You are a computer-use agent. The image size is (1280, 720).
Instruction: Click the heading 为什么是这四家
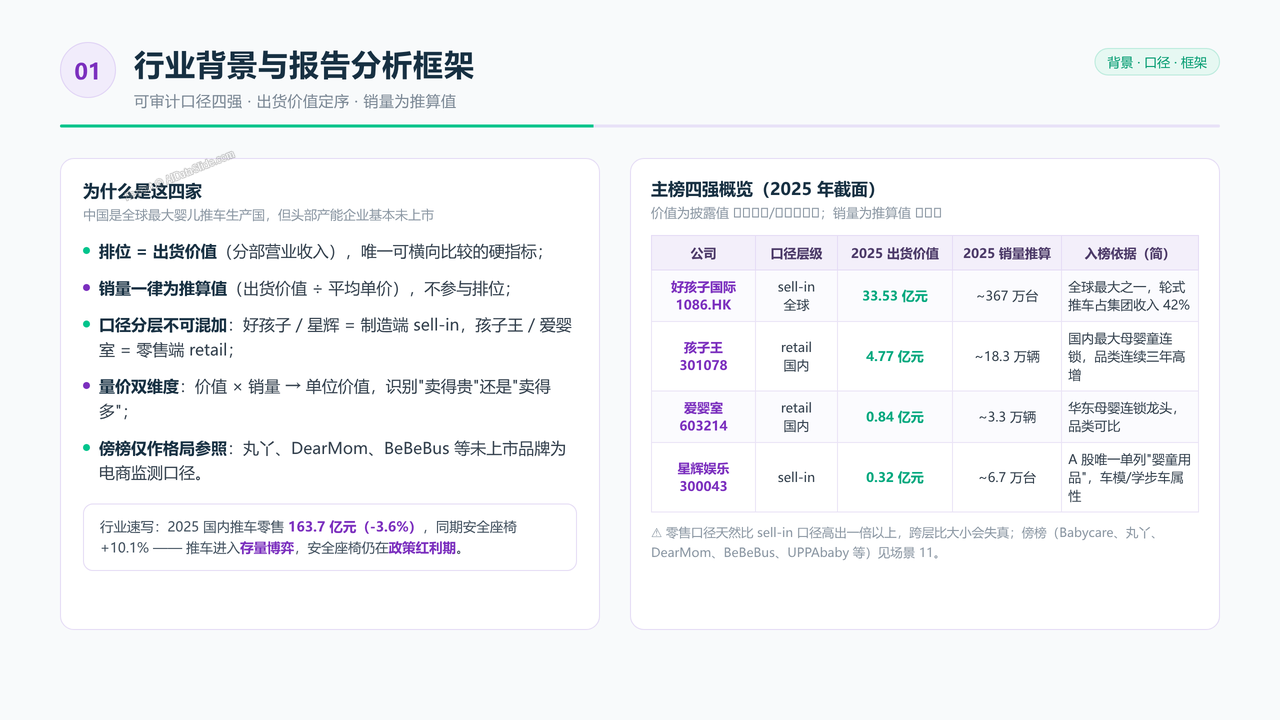[143, 191]
